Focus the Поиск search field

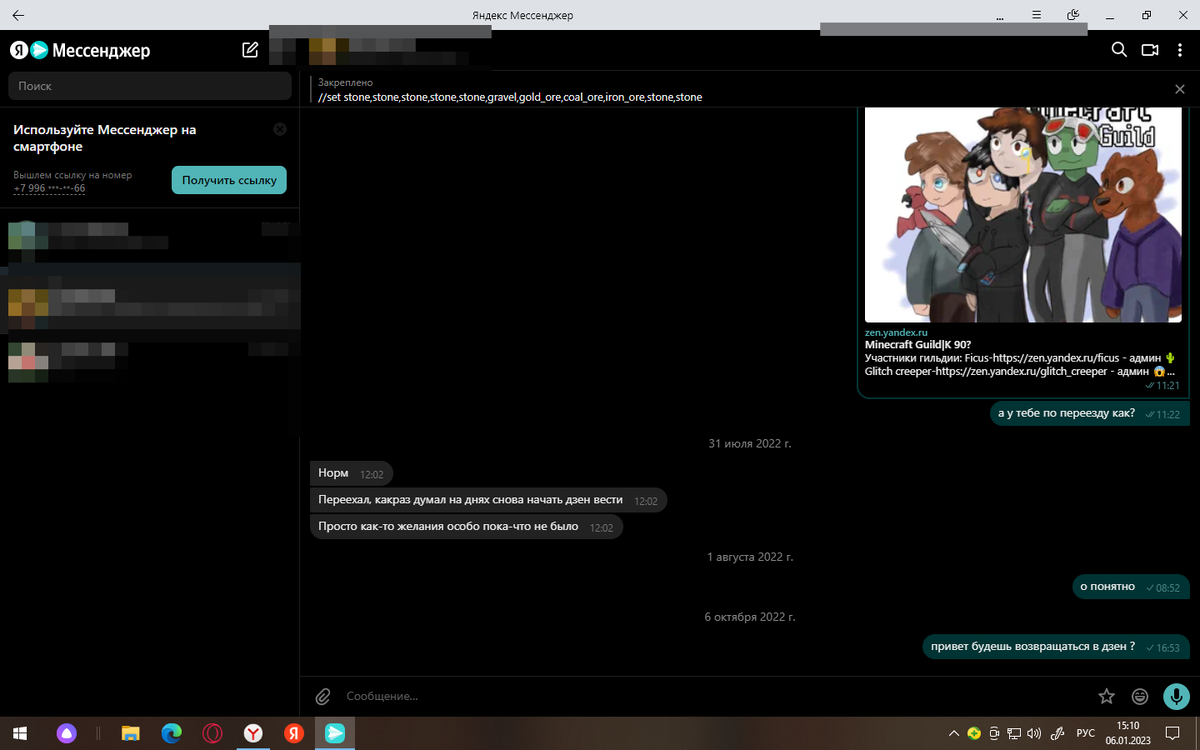coord(149,86)
